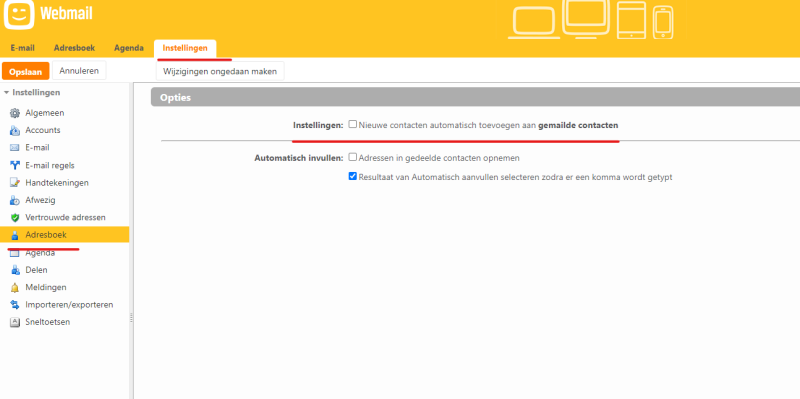Click the E-mail regels filter icon

(x=15, y=165)
